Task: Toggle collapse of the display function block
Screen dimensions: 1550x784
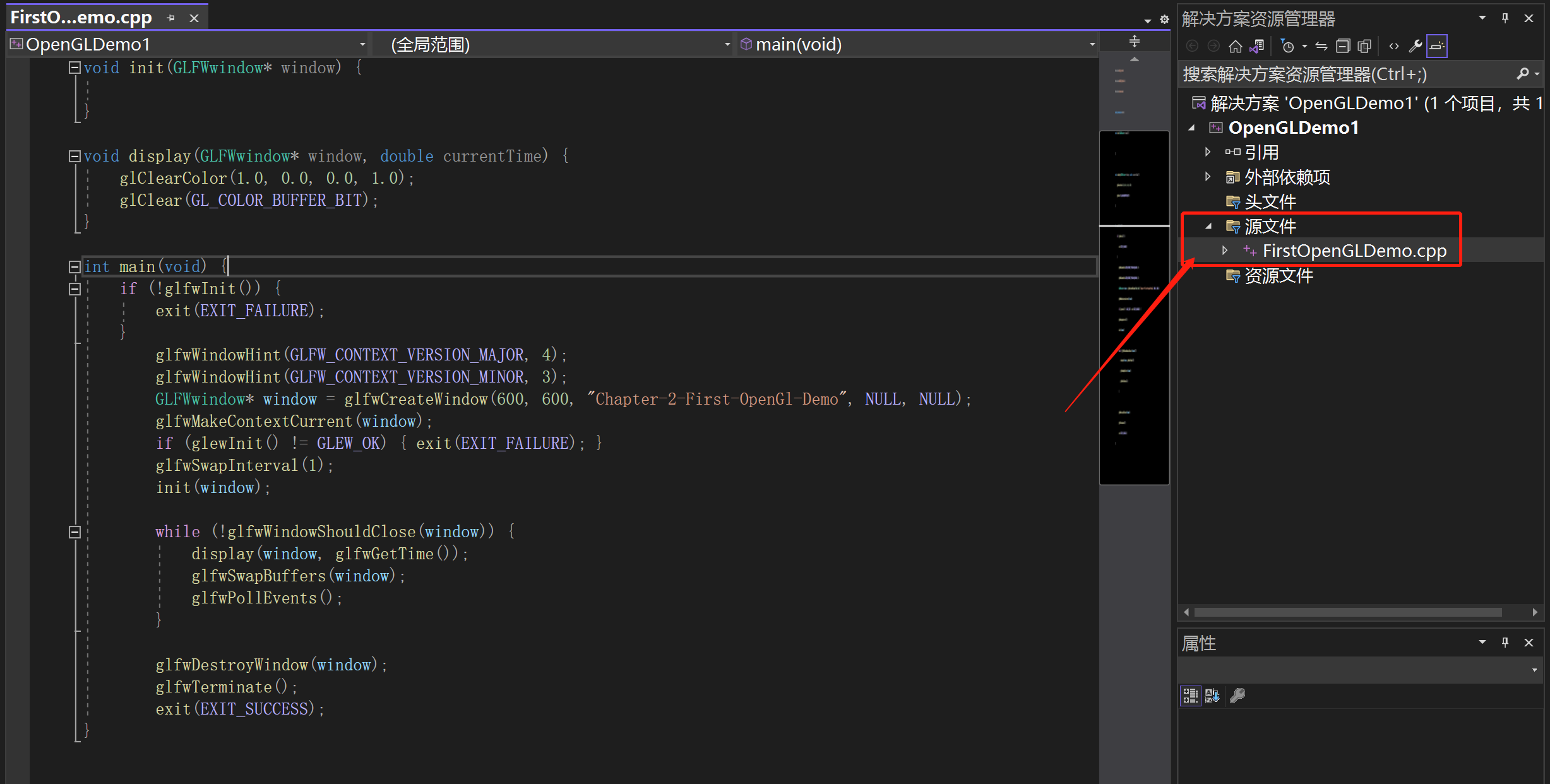Action: point(75,156)
